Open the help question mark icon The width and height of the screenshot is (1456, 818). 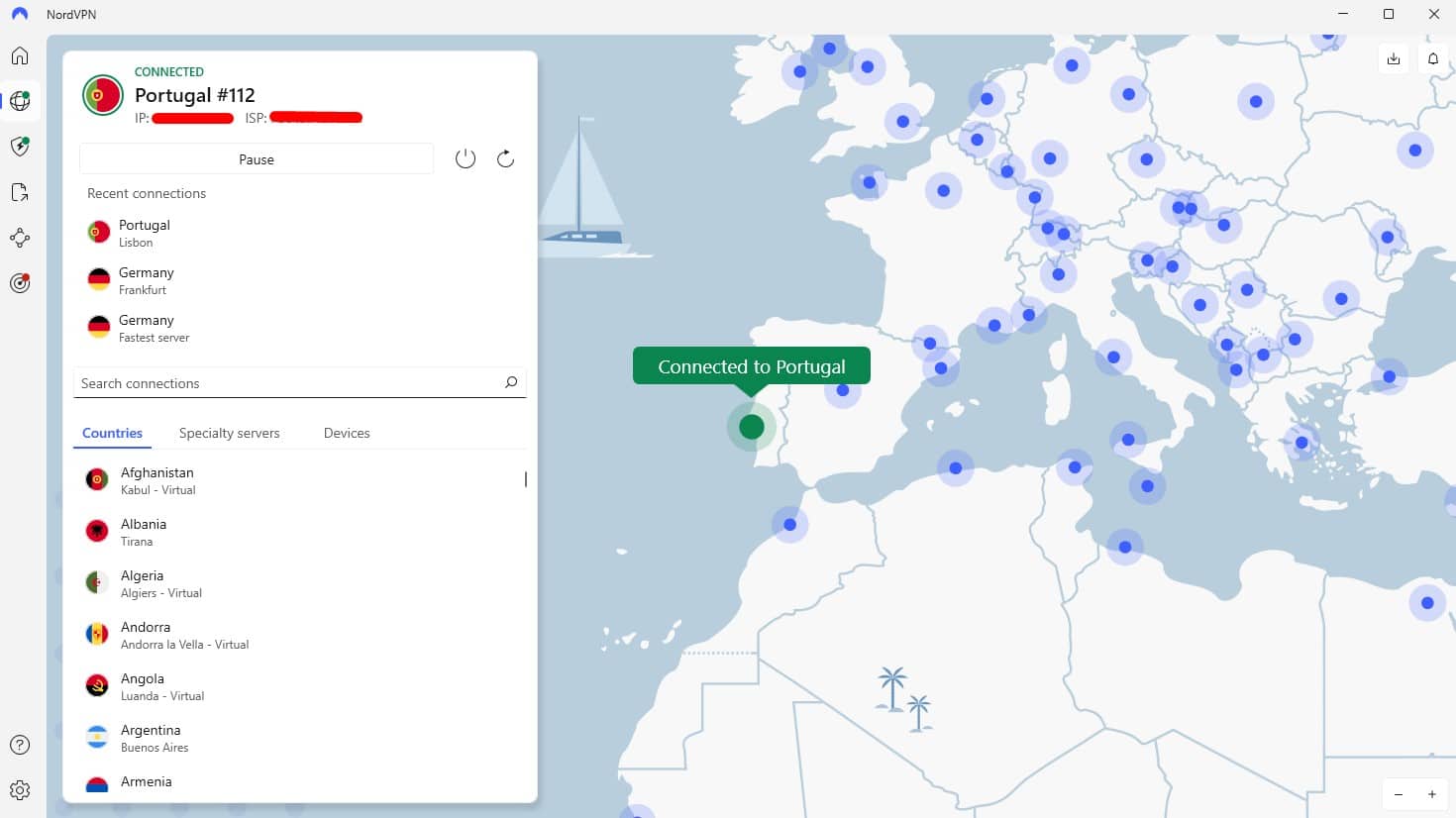click(x=20, y=745)
